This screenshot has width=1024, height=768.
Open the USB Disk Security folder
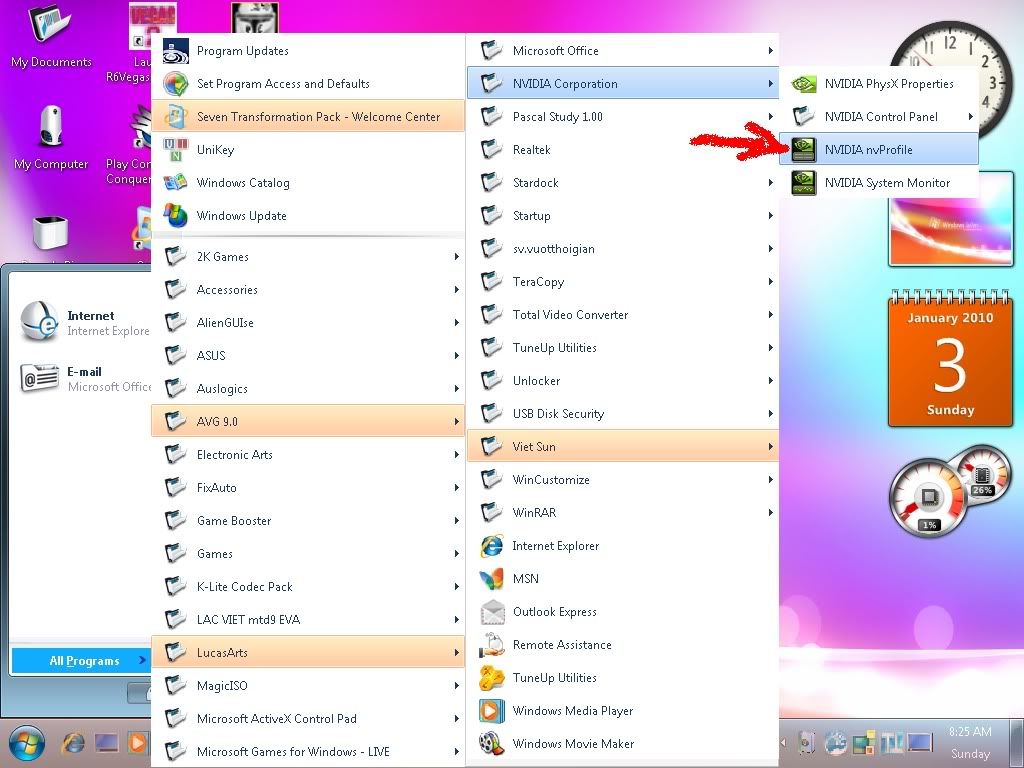click(x=622, y=413)
